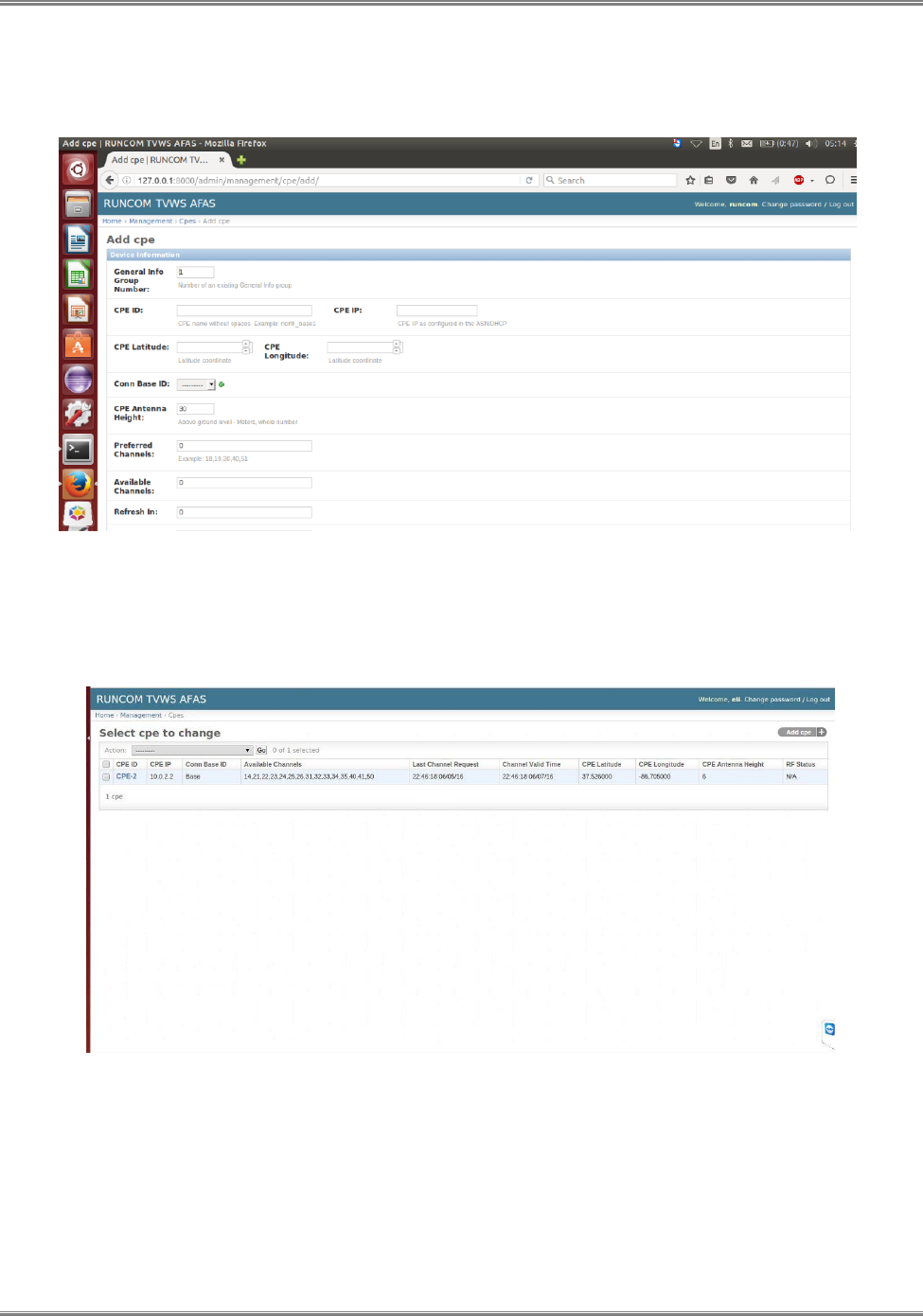Click the Refresh In input field
Image resolution: width=923 pixels, height=1316 pixels.
click(x=244, y=512)
